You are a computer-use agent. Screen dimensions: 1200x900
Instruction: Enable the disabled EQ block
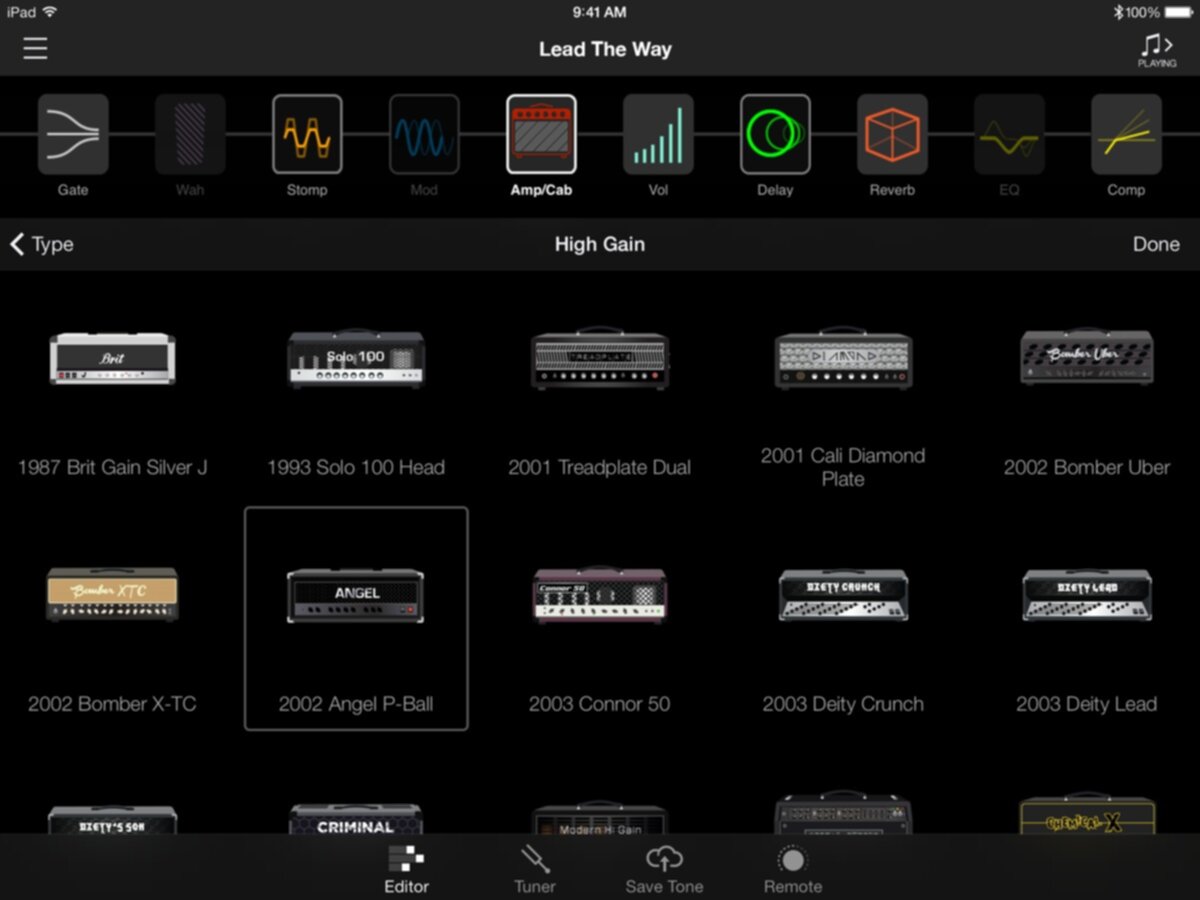click(1009, 135)
